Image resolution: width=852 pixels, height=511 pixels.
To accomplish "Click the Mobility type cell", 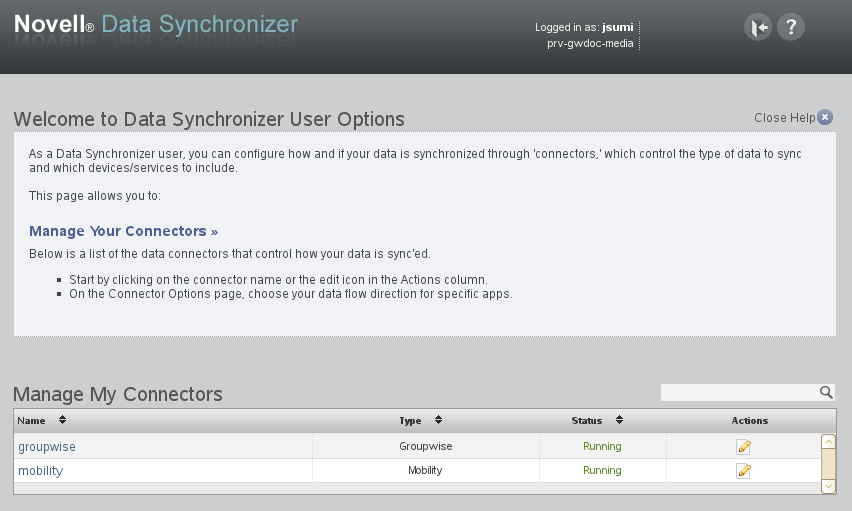I will coord(425,470).
